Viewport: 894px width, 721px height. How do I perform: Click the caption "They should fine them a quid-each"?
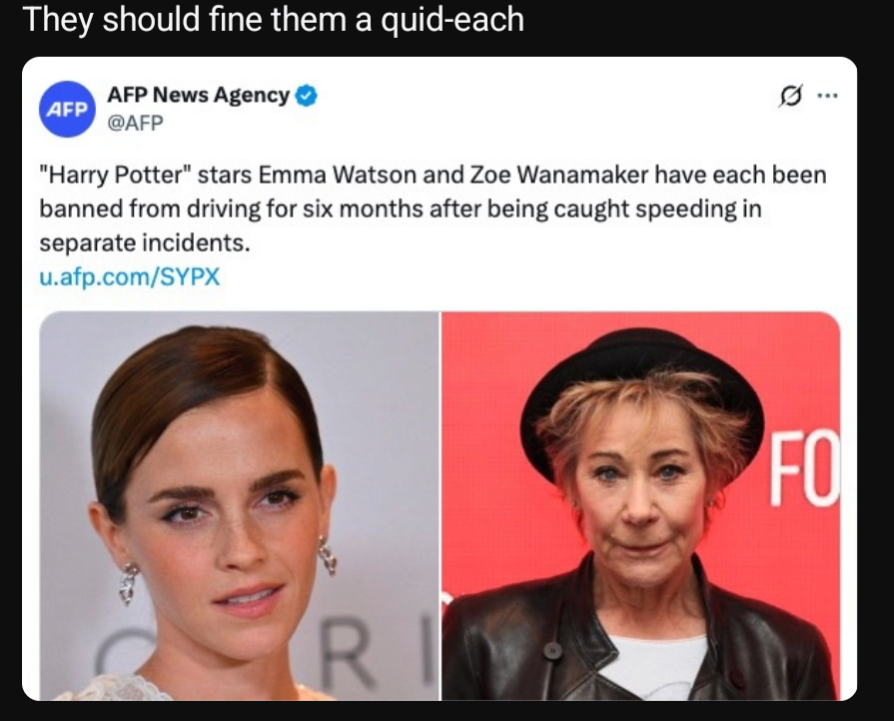(273, 19)
